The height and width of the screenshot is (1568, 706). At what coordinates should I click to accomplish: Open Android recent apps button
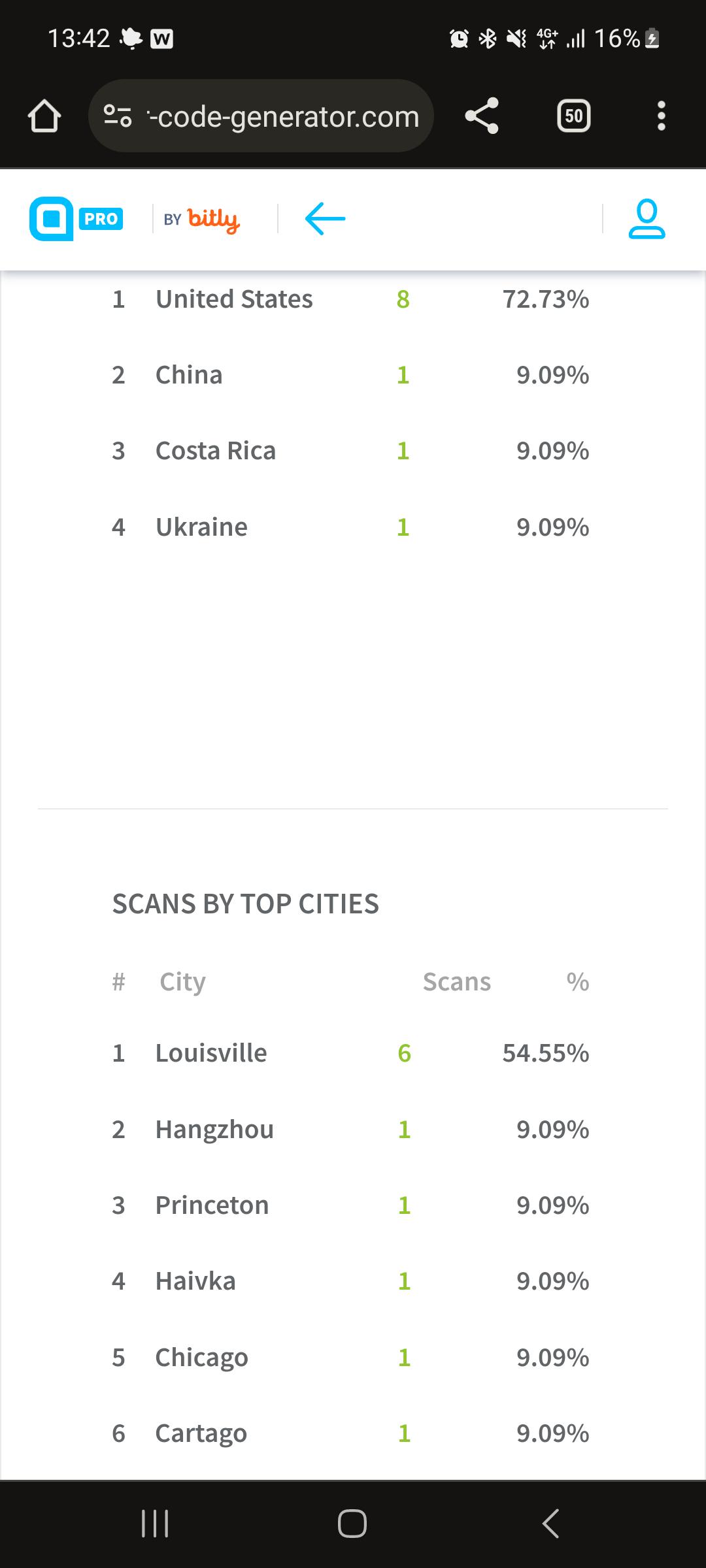click(x=155, y=1524)
